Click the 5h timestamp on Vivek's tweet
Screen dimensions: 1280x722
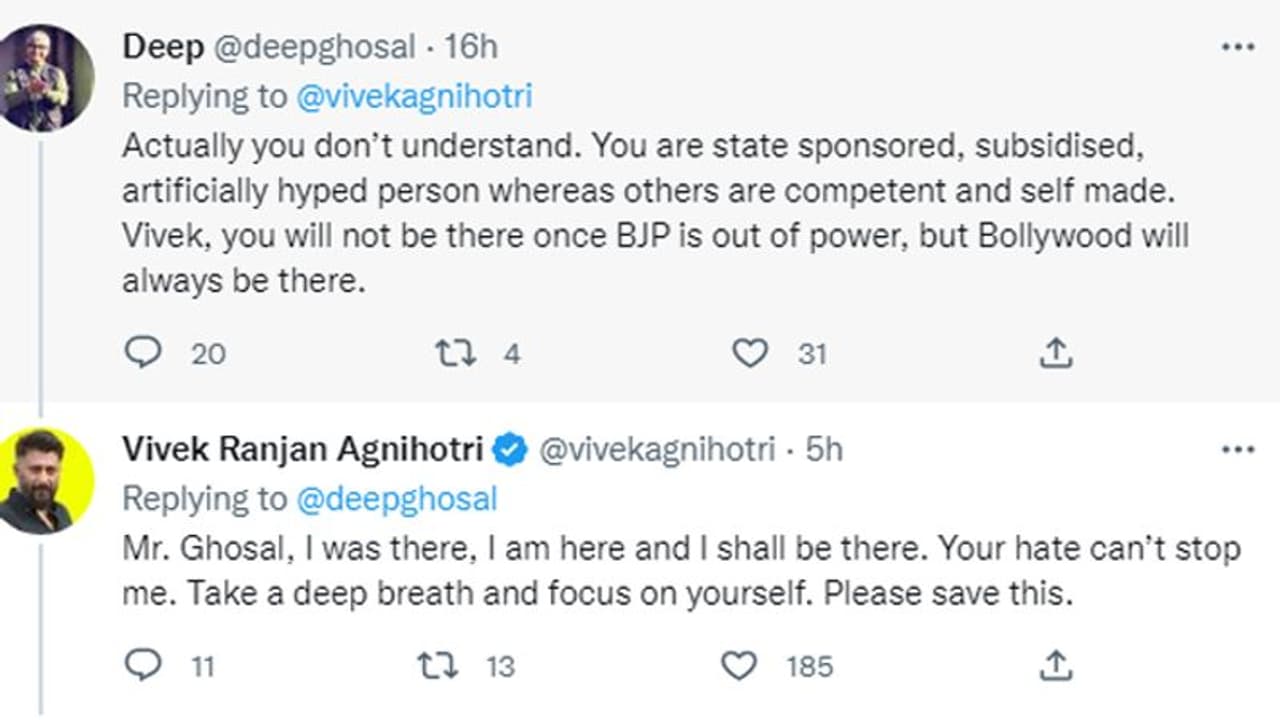point(824,450)
